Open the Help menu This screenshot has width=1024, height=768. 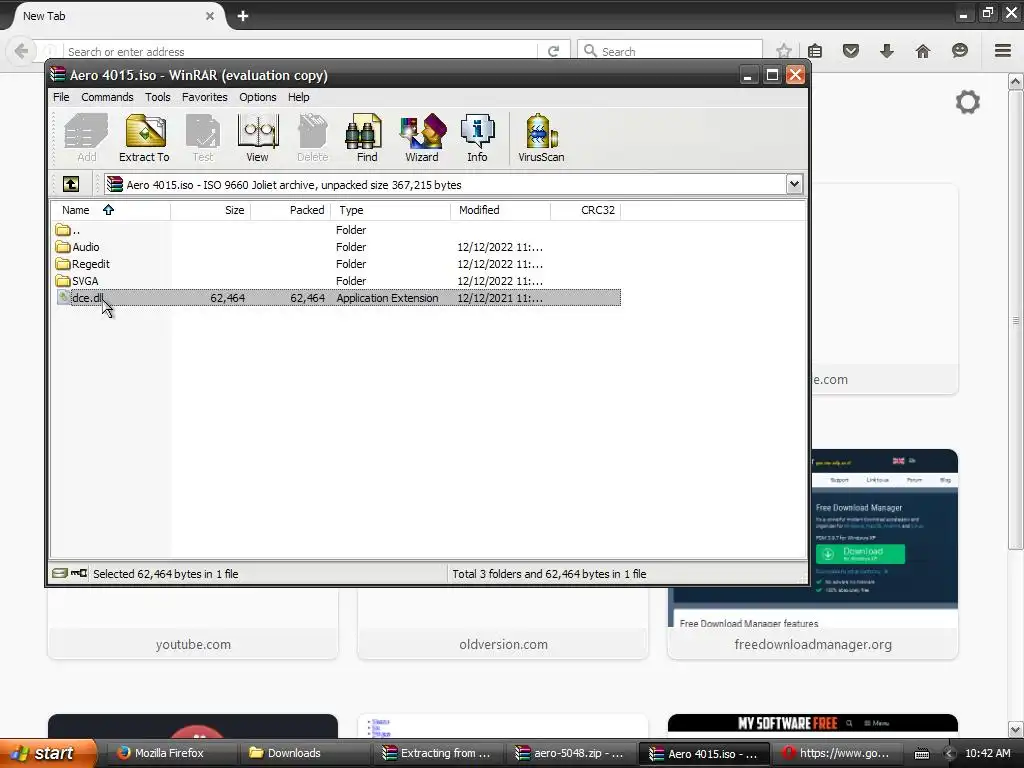pos(298,97)
